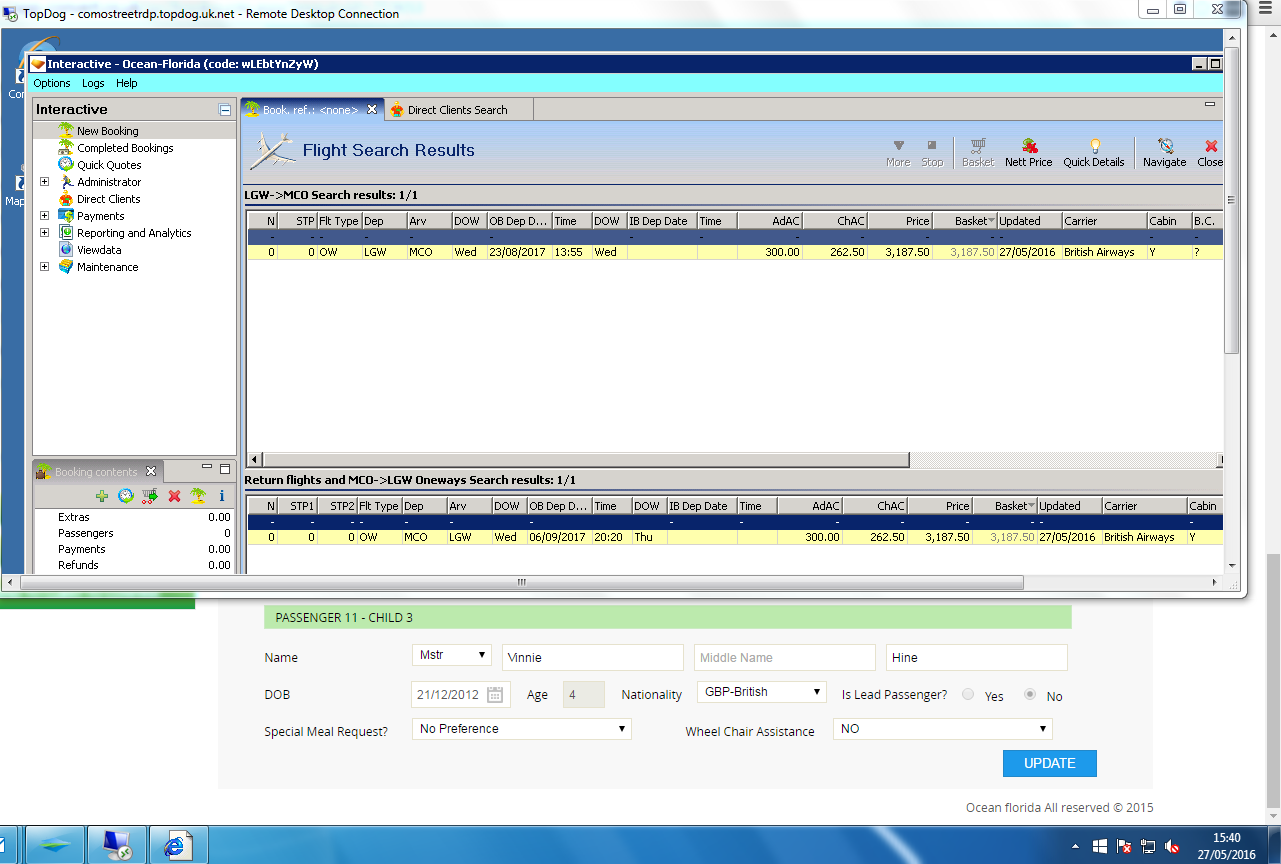The width and height of the screenshot is (1281, 864).
Task: Expand the Administrator tree node
Action: [44, 182]
